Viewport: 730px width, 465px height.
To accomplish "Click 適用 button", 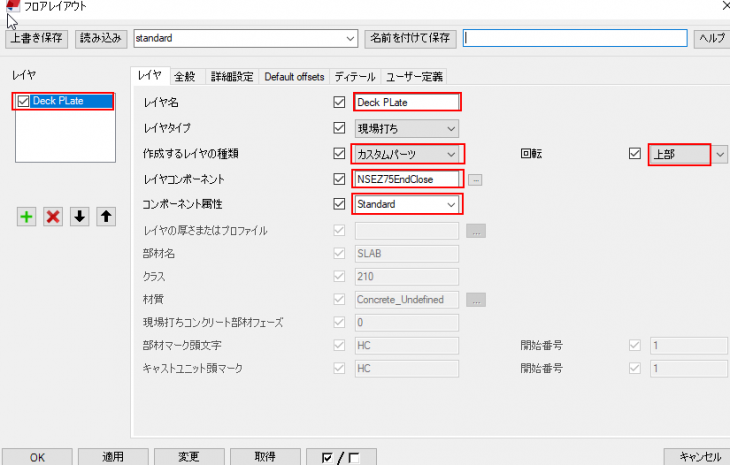I will click(113, 457).
